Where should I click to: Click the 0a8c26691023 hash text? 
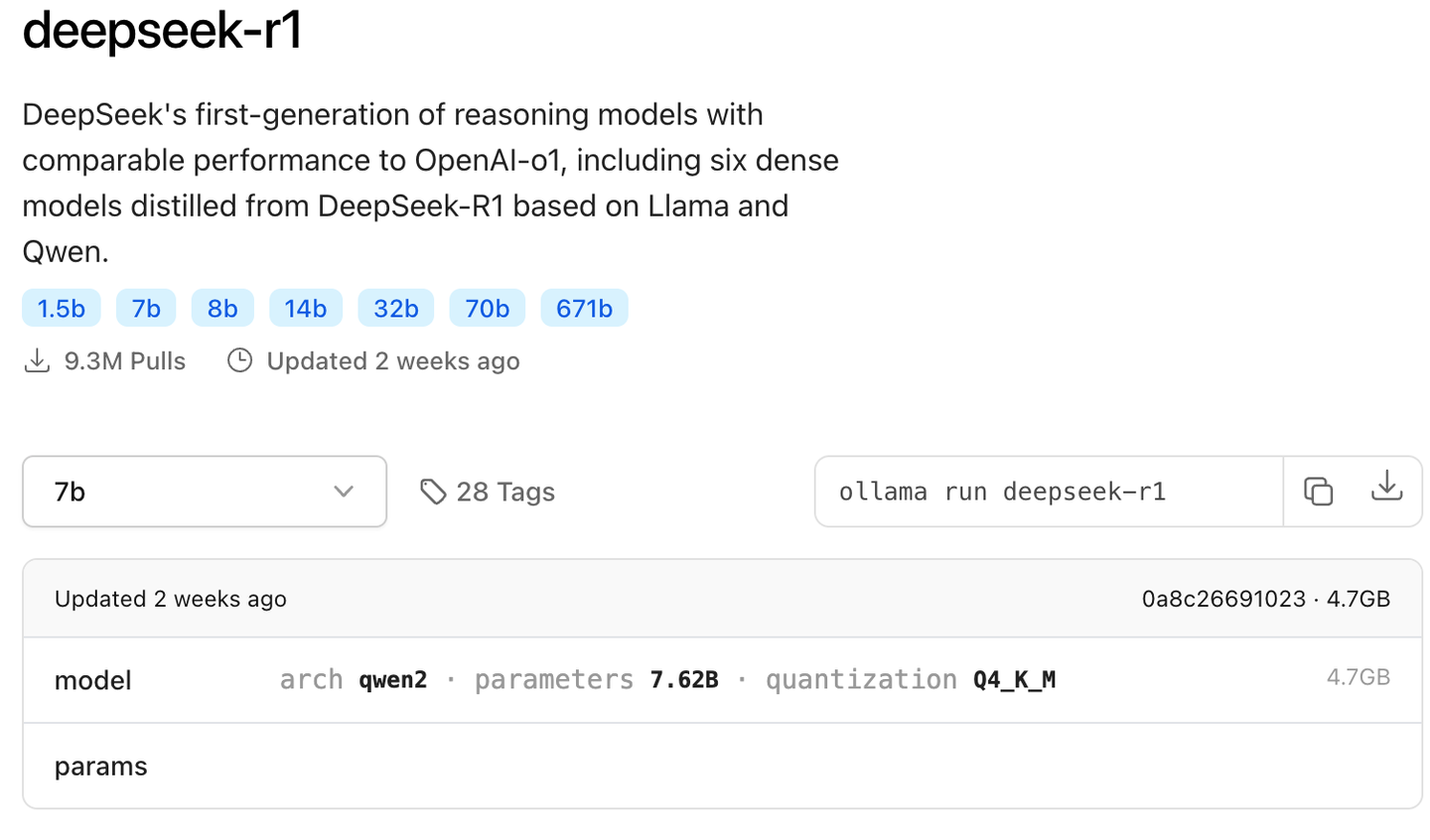pos(1223,599)
